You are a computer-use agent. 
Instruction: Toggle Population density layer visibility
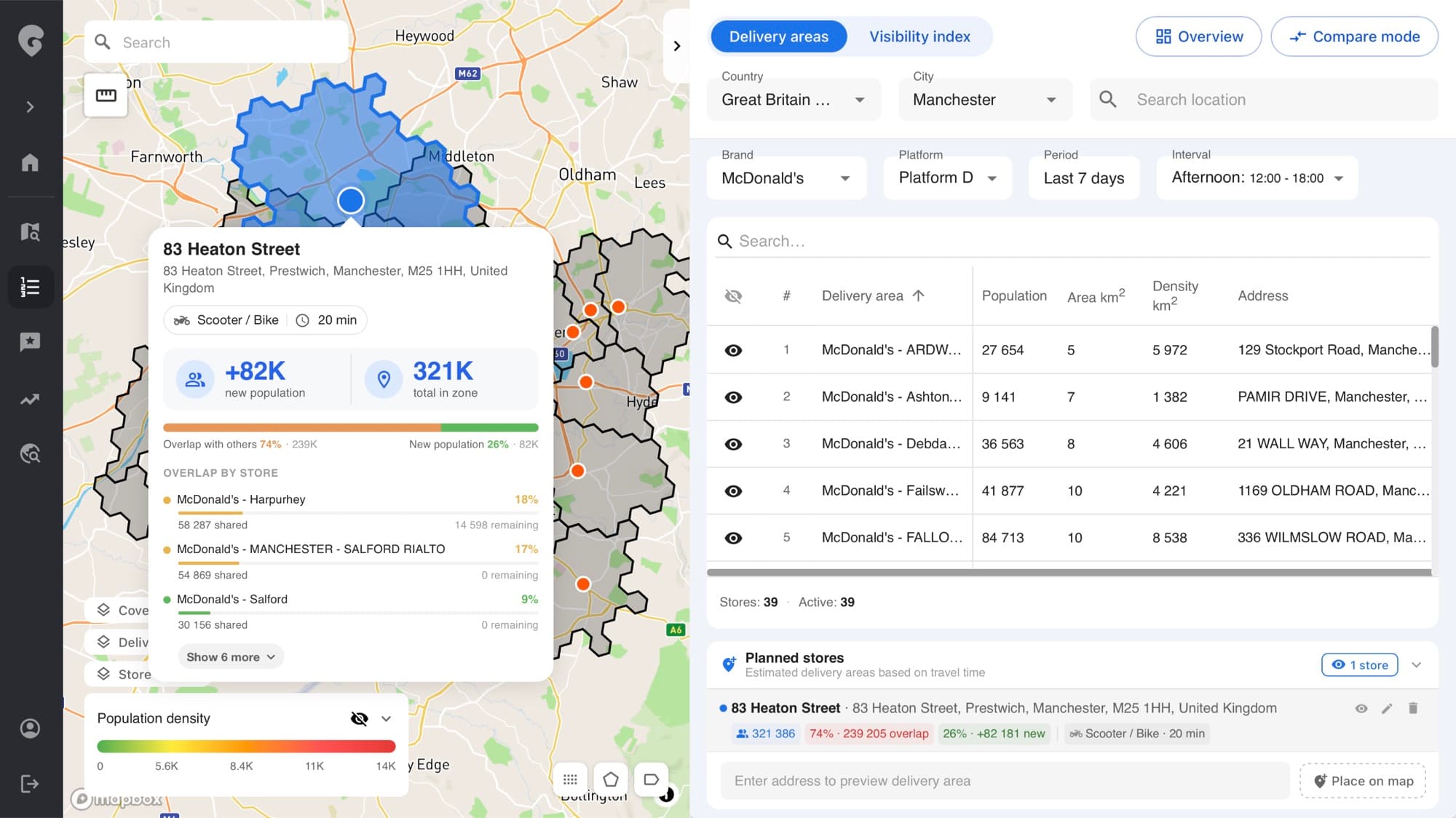[x=359, y=718]
